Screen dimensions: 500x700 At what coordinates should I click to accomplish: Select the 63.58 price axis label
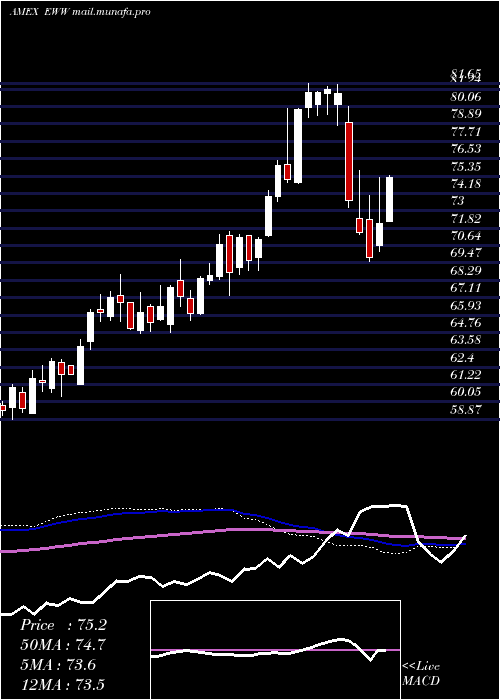tap(466, 340)
